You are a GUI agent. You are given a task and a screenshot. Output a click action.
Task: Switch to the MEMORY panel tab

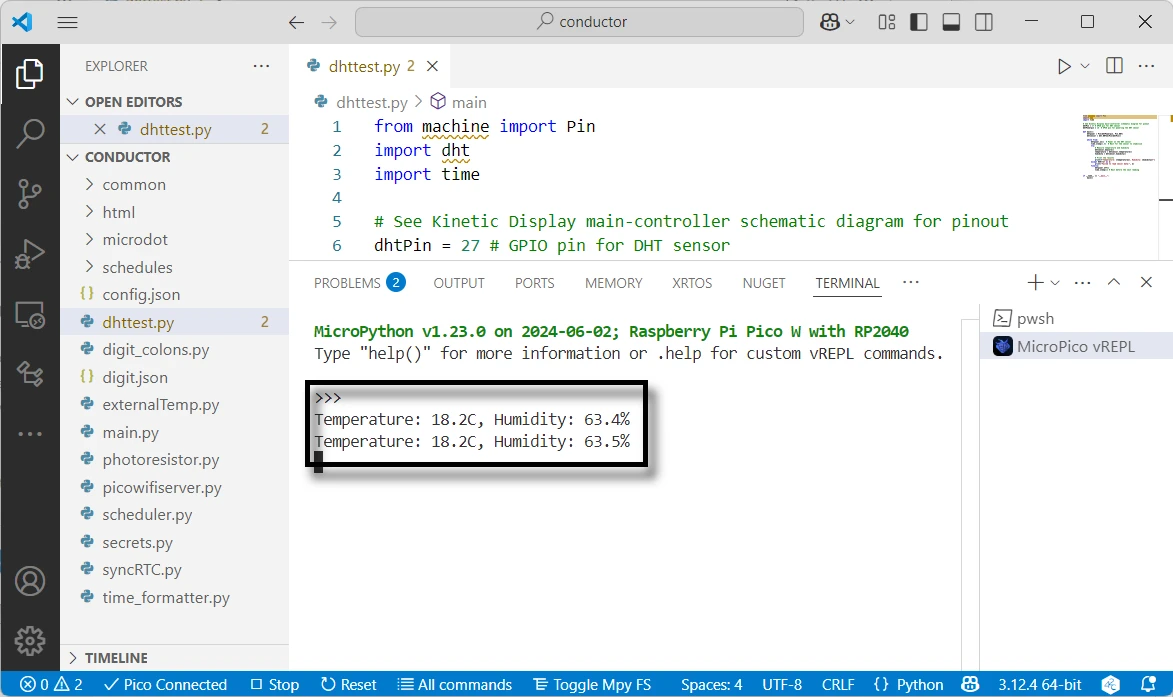[613, 283]
